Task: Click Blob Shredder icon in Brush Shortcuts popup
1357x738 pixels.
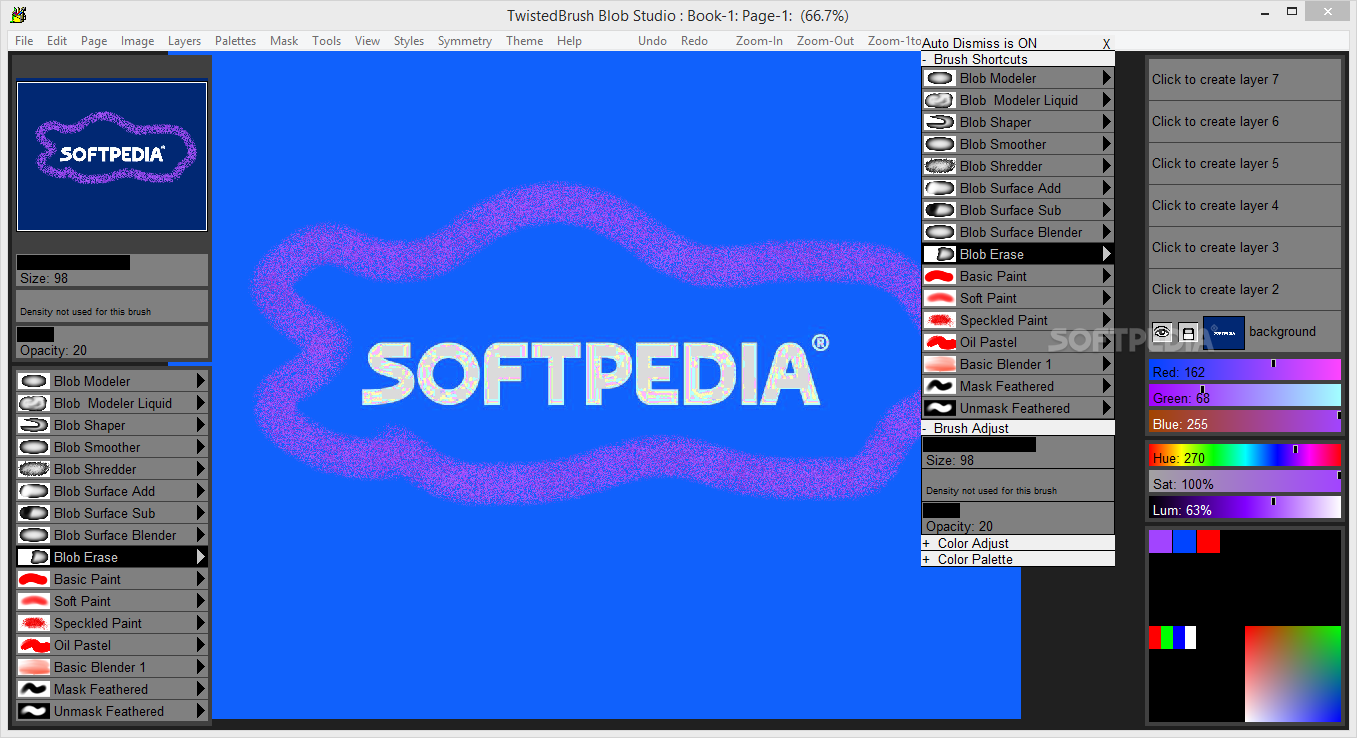Action: pos(940,166)
